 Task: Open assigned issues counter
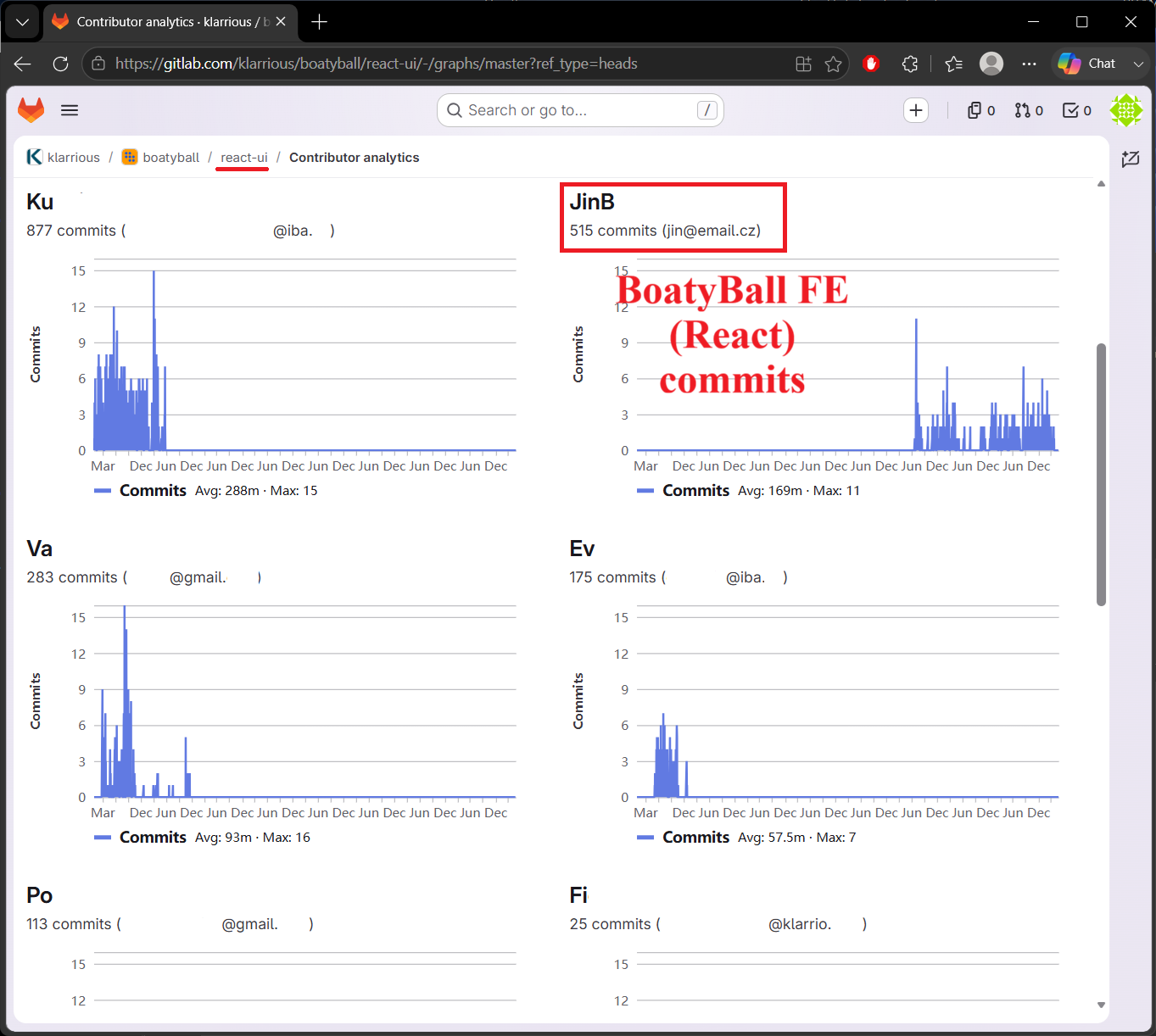point(981,110)
